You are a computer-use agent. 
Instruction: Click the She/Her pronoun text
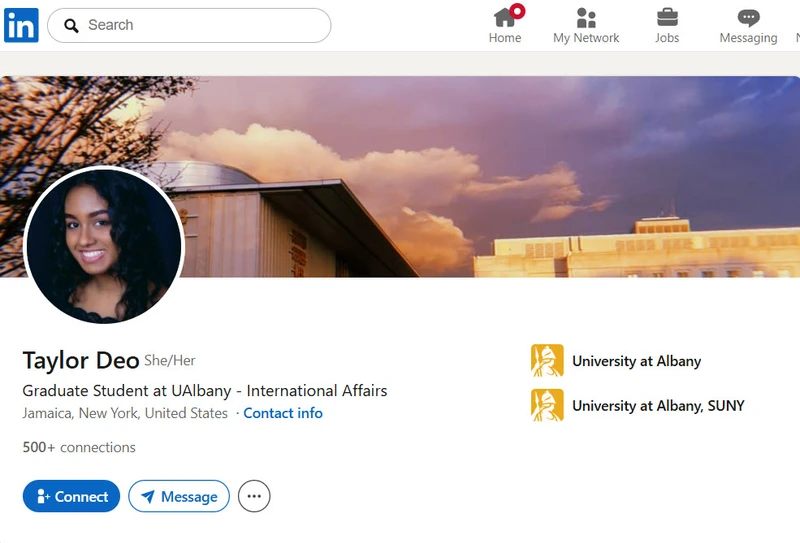pyautogui.click(x=169, y=361)
